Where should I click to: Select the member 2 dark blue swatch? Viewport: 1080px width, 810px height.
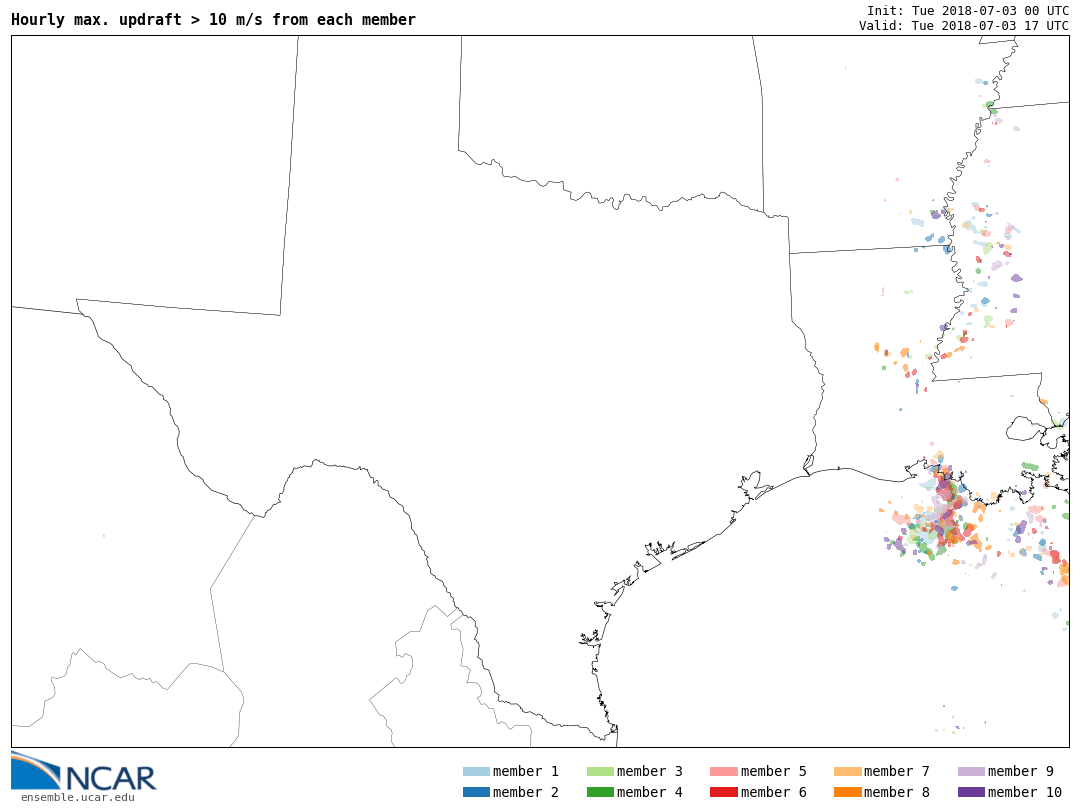pos(476,792)
